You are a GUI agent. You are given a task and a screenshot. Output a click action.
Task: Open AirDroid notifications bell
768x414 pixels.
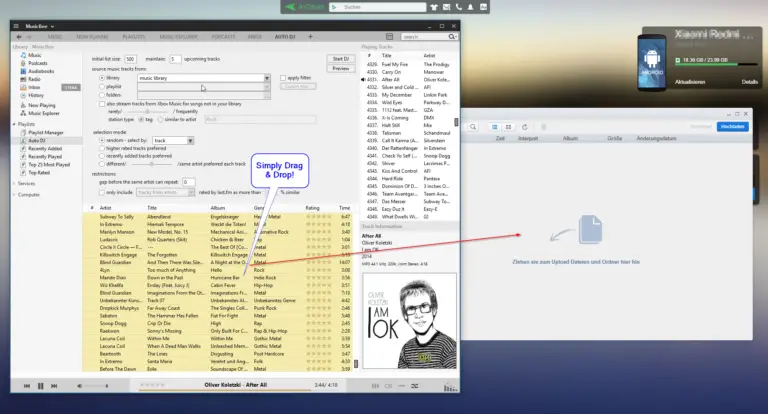(x=470, y=7)
